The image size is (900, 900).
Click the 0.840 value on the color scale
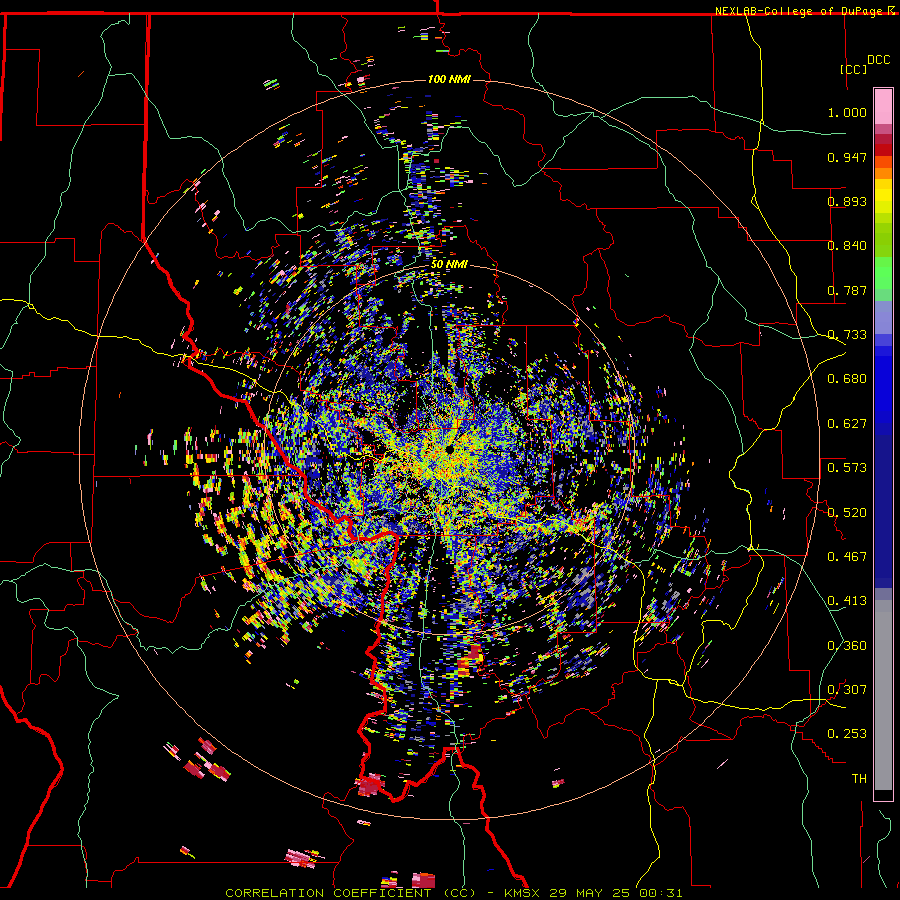point(847,246)
